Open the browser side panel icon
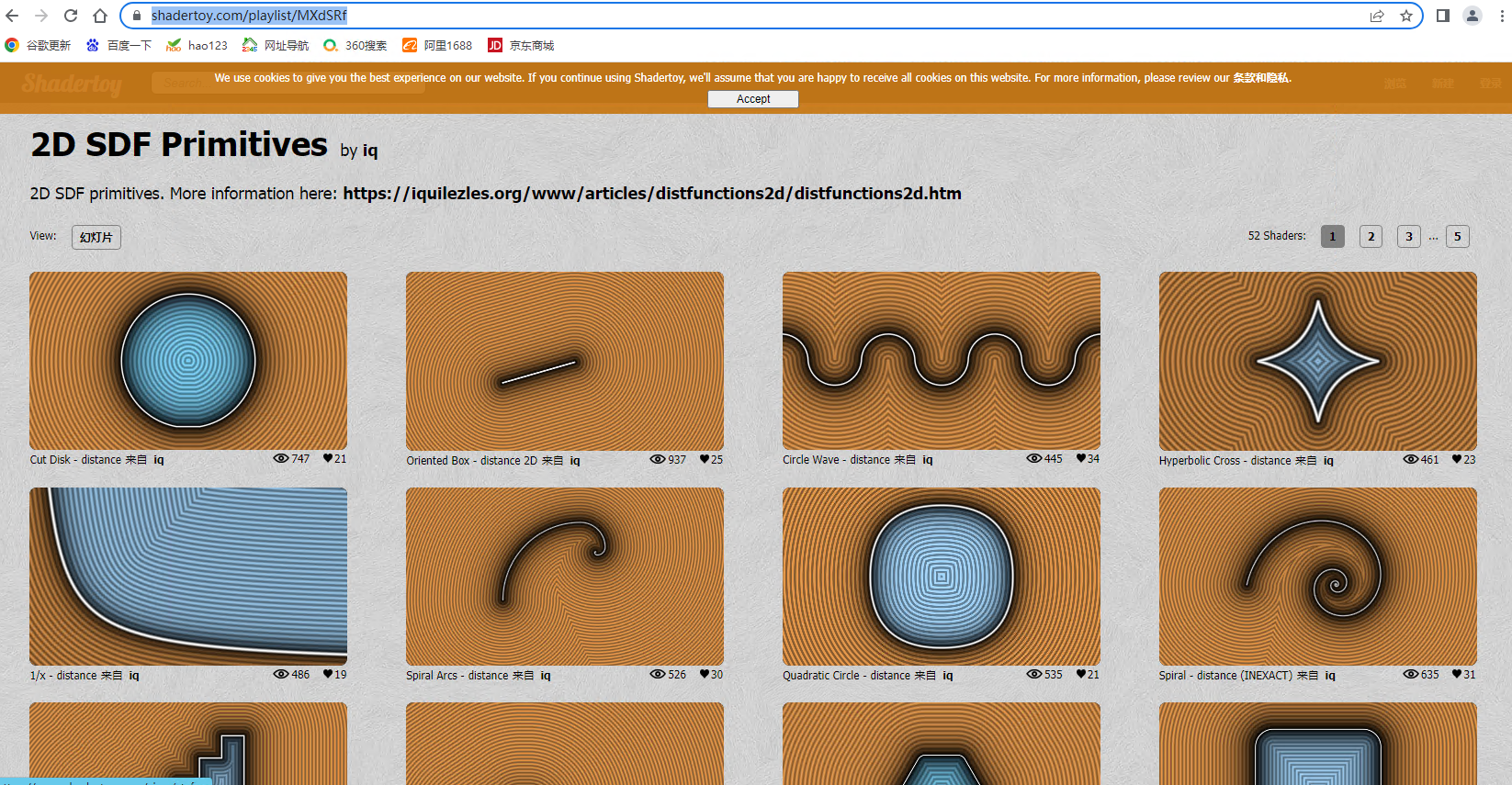Viewport: 1512px width, 785px height. (x=1443, y=16)
